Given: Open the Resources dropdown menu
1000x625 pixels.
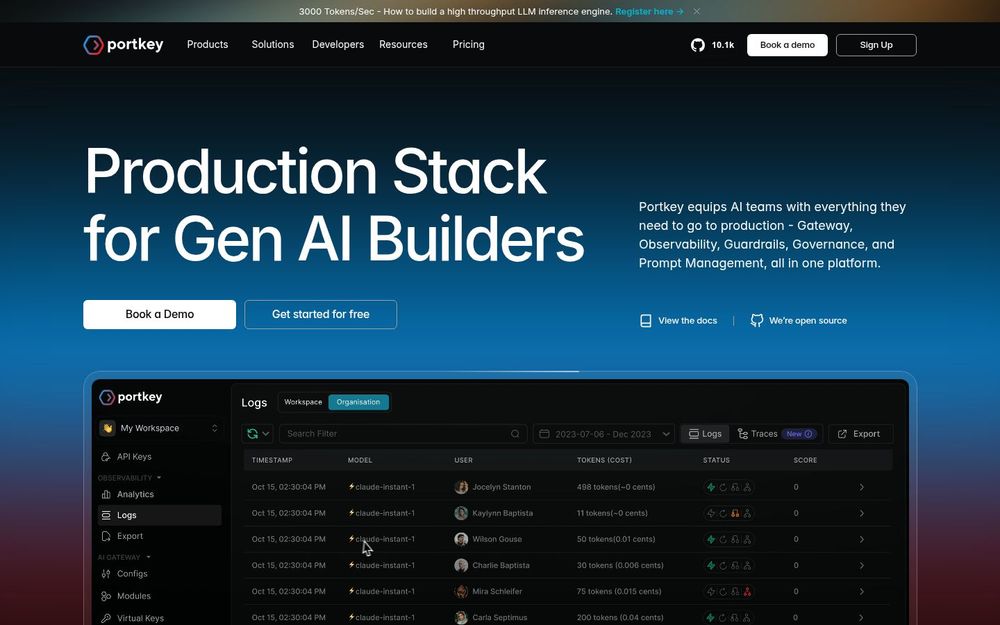Looking at the screenshot, I should (x=403, y=45).
